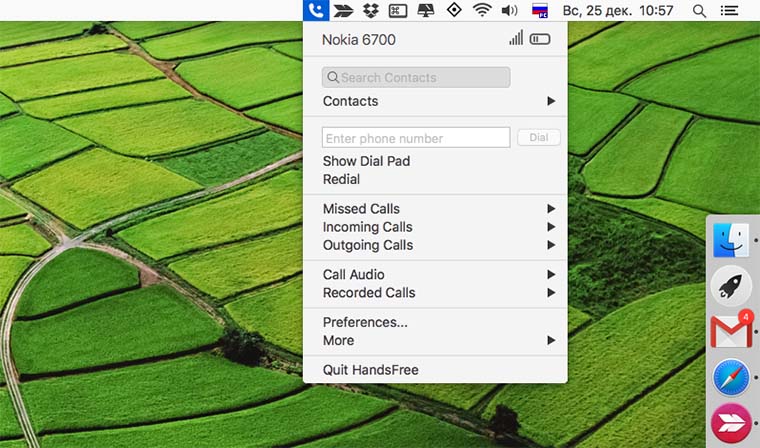Expand the Recorded Calls arrow

[x=551, y=292]
